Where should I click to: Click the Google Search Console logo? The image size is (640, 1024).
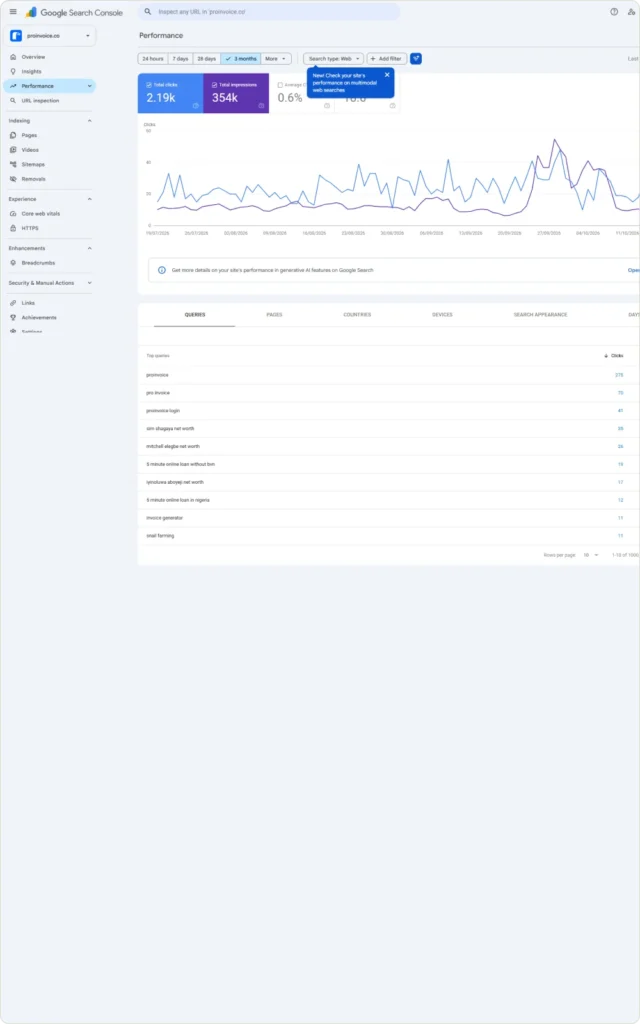pyautogui.click(x=74, y=12)
